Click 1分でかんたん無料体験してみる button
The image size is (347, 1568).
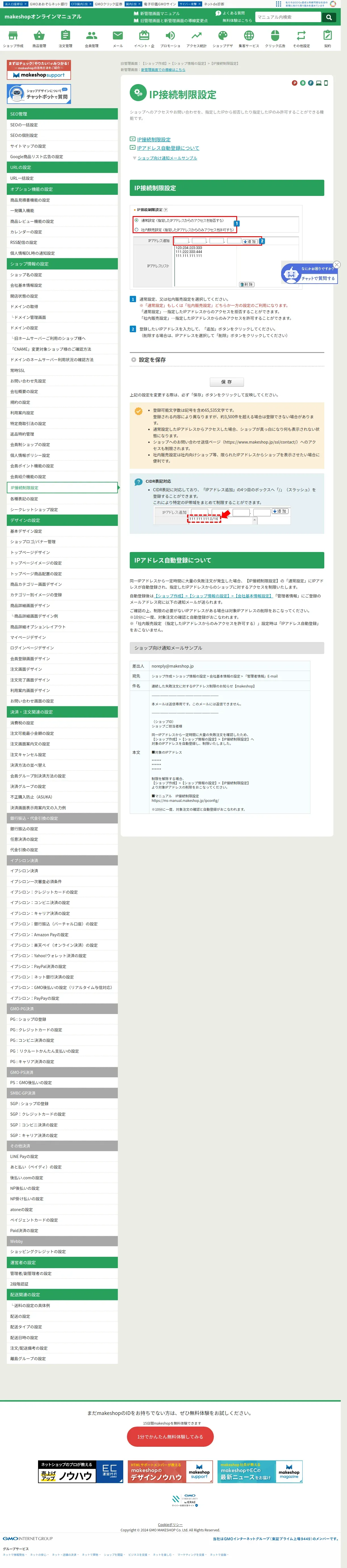pyautogui.click(x=170, y=1437)
